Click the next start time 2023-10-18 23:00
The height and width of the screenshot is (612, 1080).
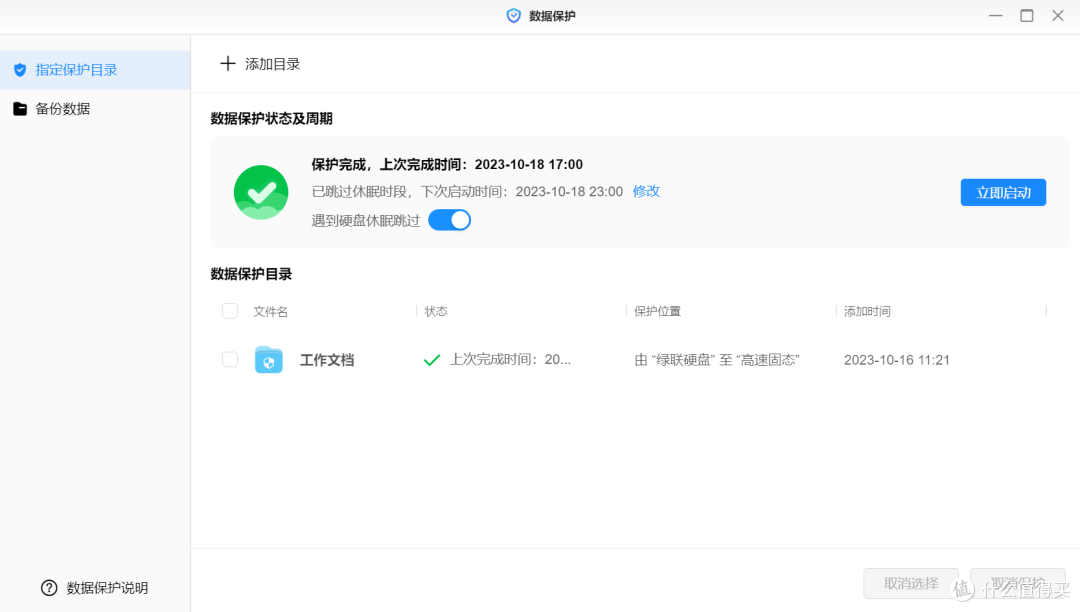click(x=569, y=191)
